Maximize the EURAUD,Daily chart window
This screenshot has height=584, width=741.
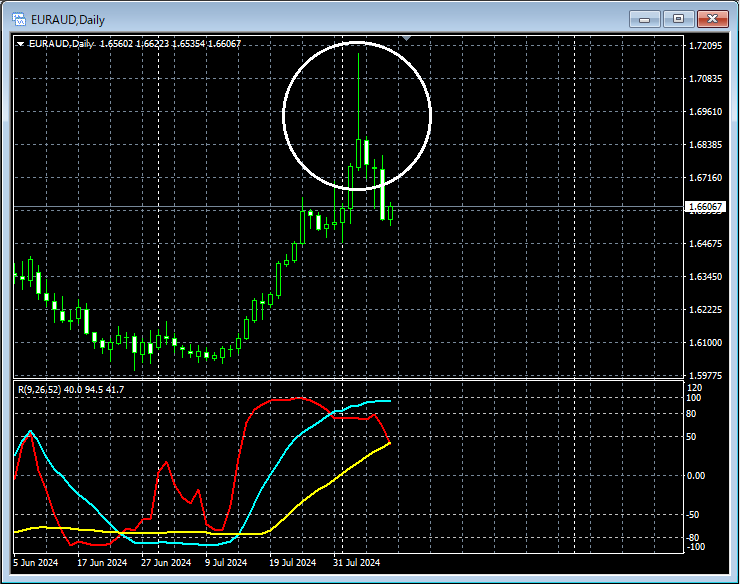click(679, 19)
